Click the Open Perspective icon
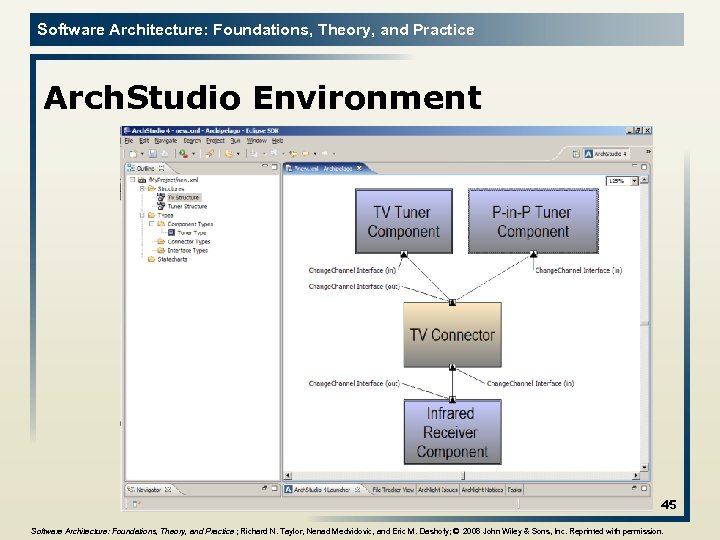This screenshot has height=540, width=720. 576,154
